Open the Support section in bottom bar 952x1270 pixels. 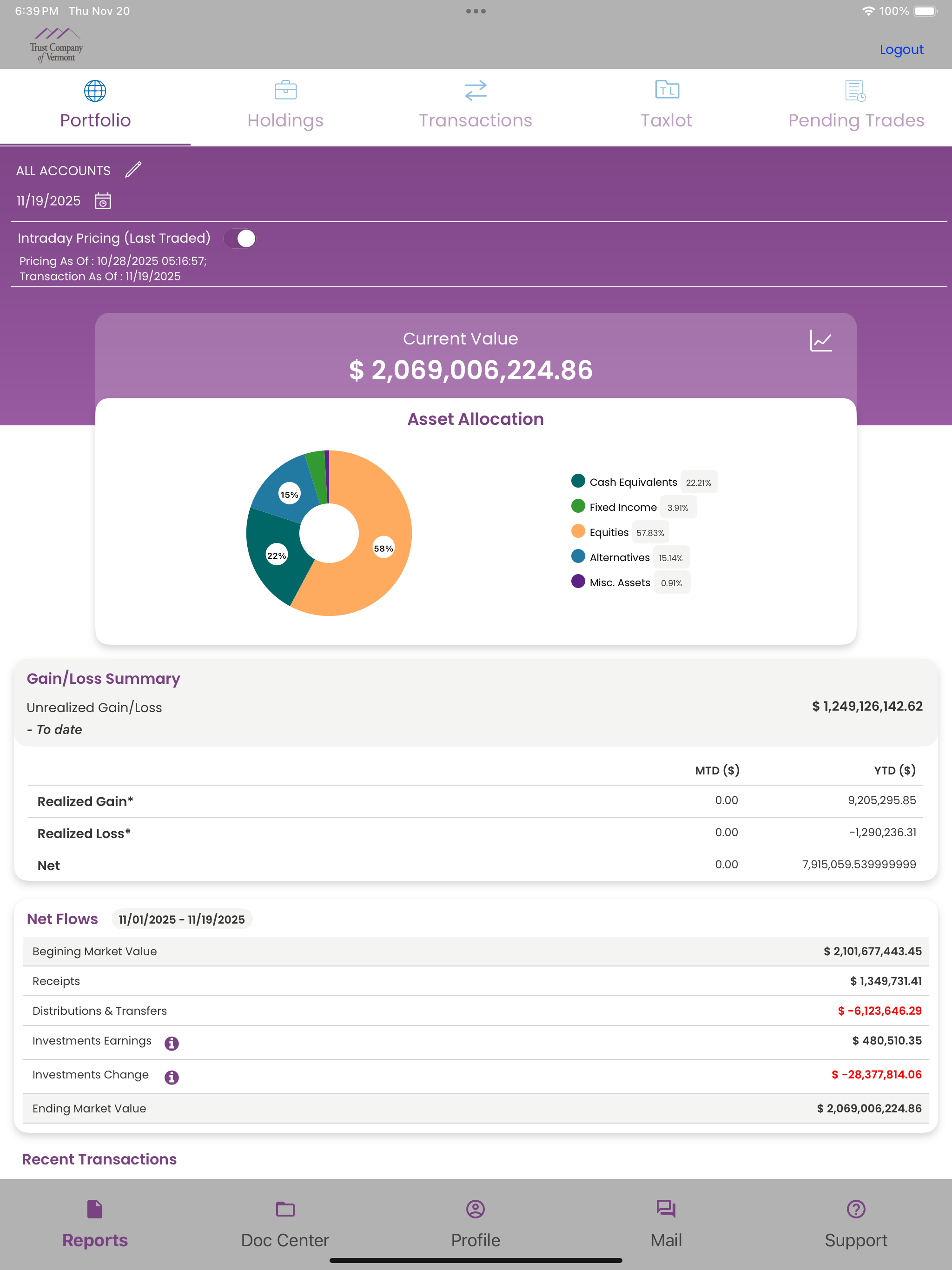pyautogui.click(x=856, y=1224)
